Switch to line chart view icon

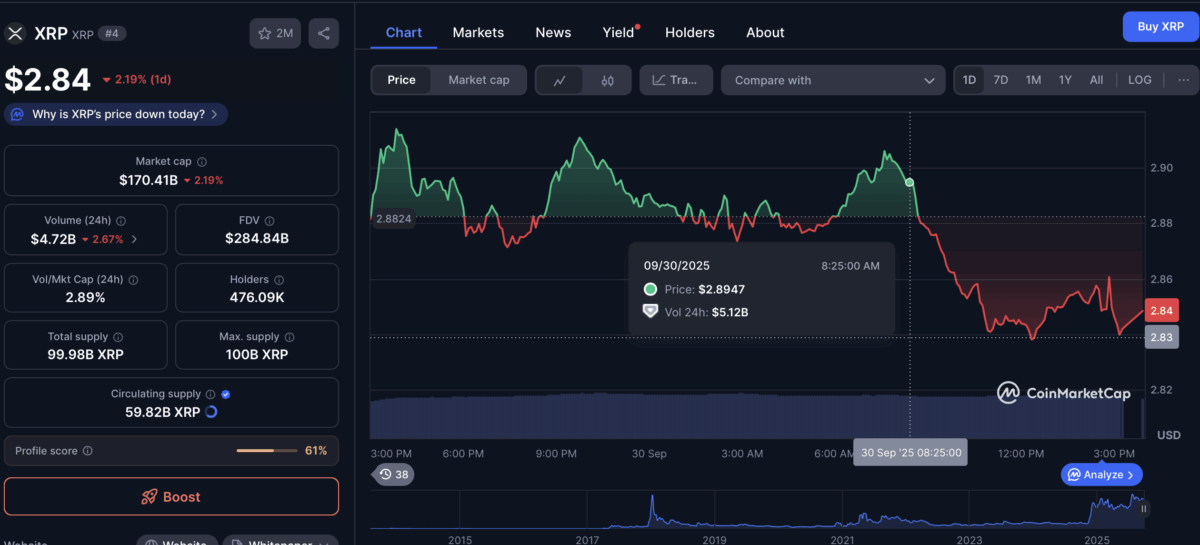point(560,80)
